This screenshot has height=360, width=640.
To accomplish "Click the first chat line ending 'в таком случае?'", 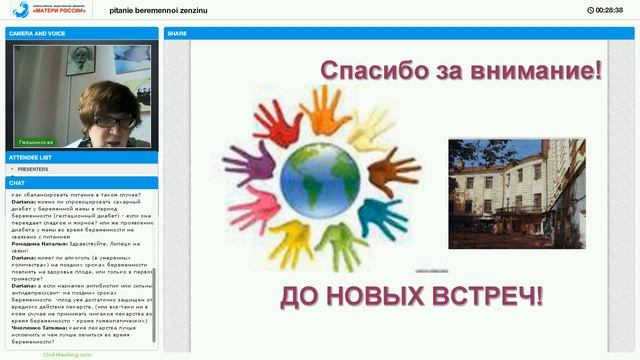I will point(76,195).
